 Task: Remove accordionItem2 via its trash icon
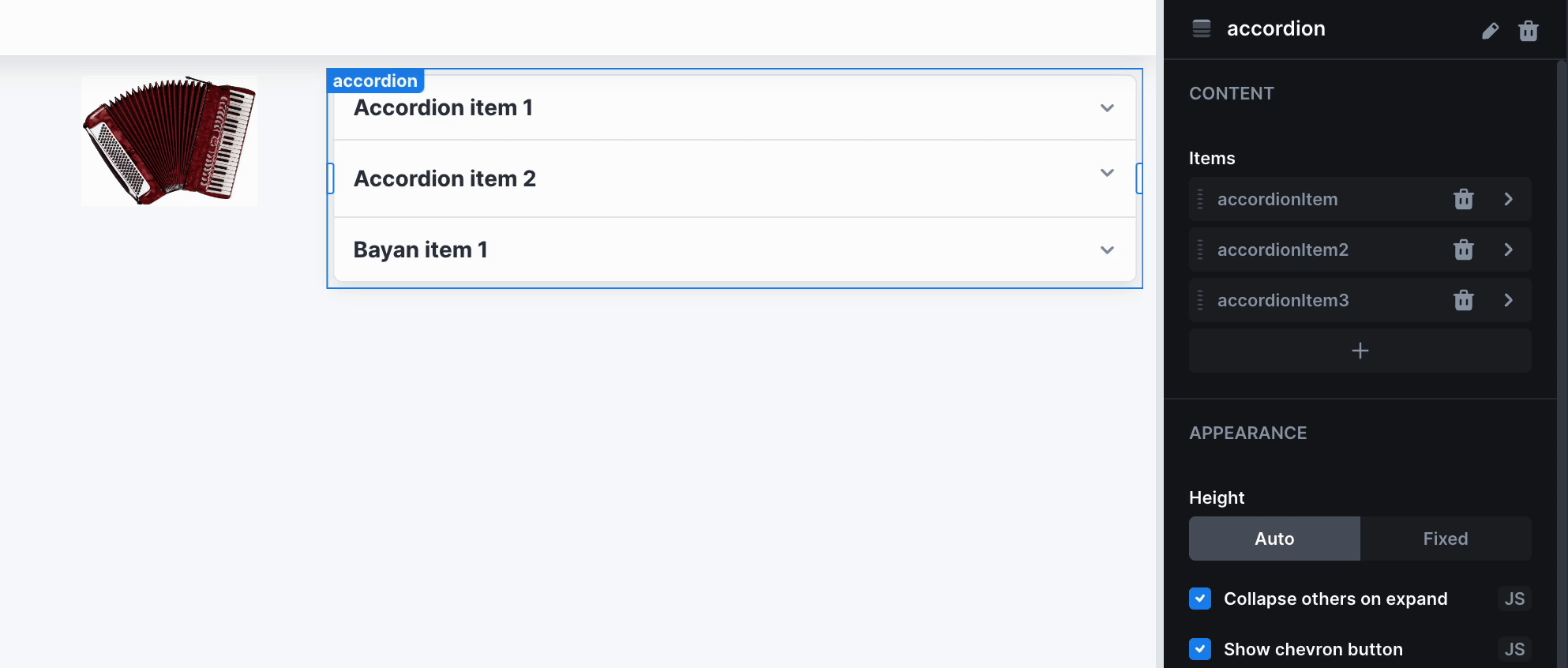click(1464, 250)
